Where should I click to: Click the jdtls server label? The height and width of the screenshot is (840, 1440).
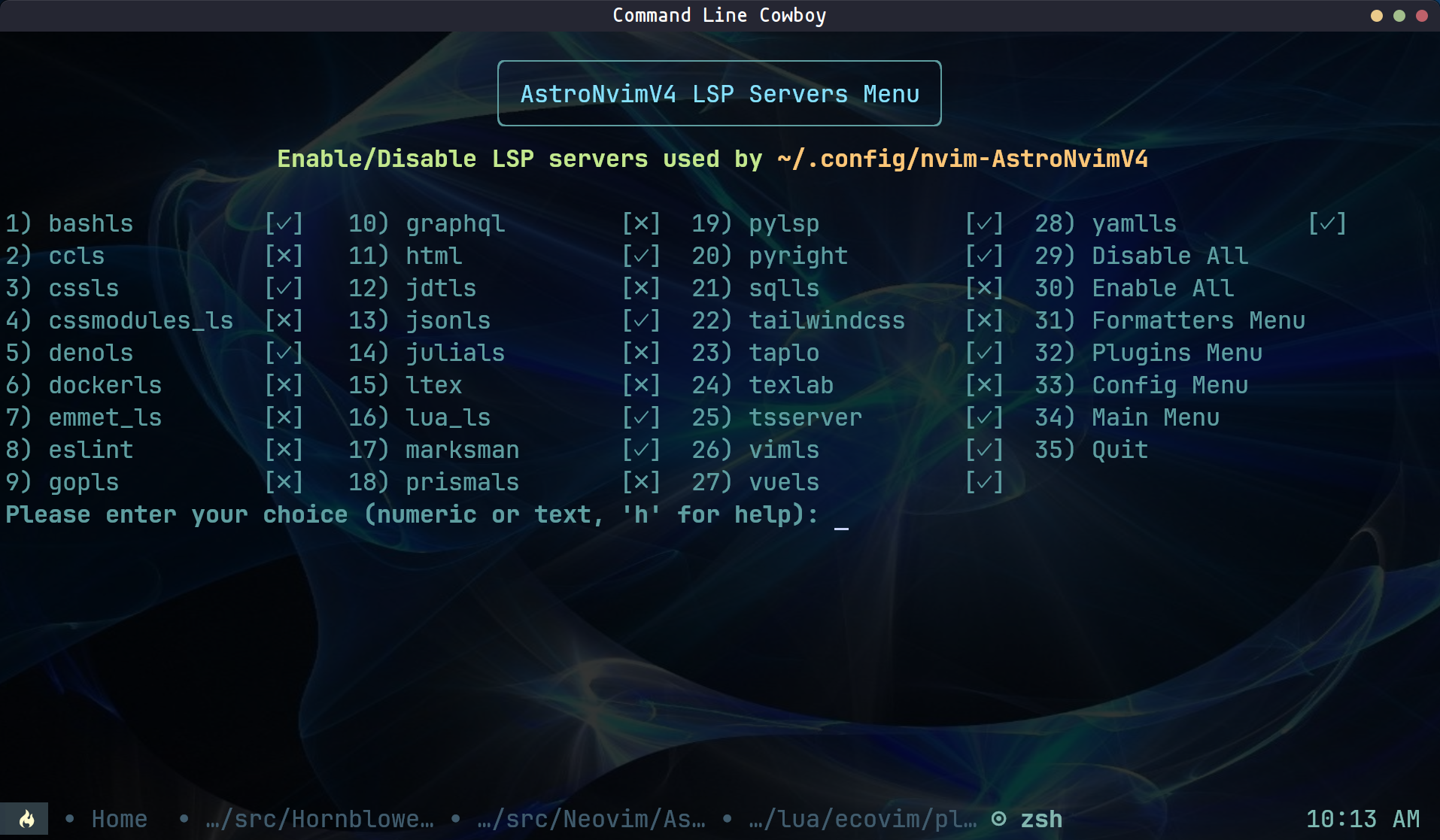tap(441, 288)
